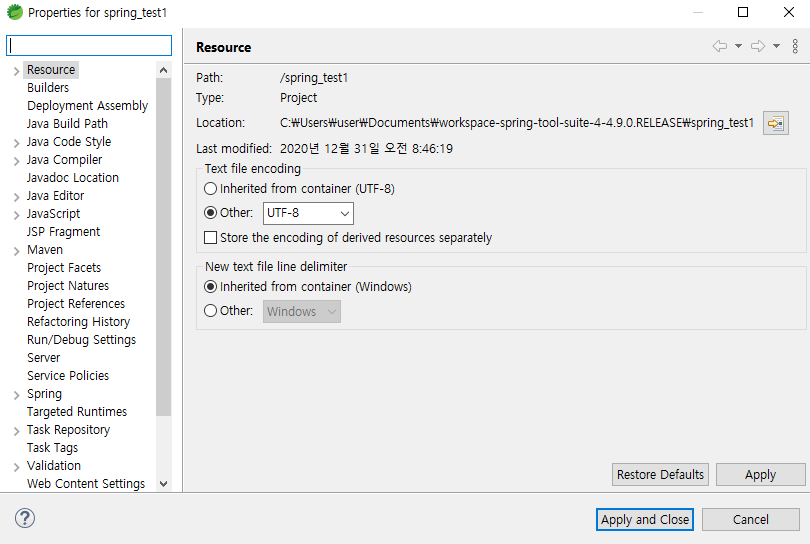Select Targeted Runtimes page

click(x=76, y=411)
